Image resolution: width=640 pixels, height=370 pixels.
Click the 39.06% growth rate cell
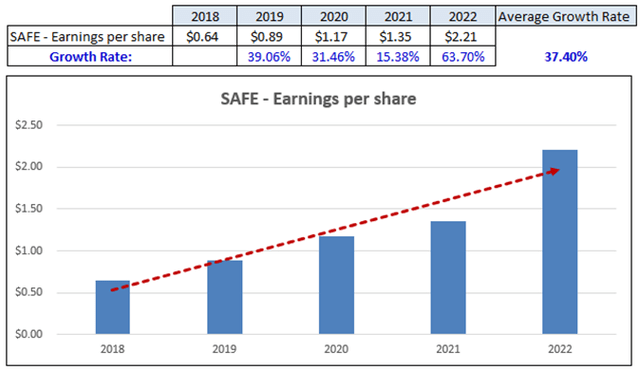(x=269, y=56)
